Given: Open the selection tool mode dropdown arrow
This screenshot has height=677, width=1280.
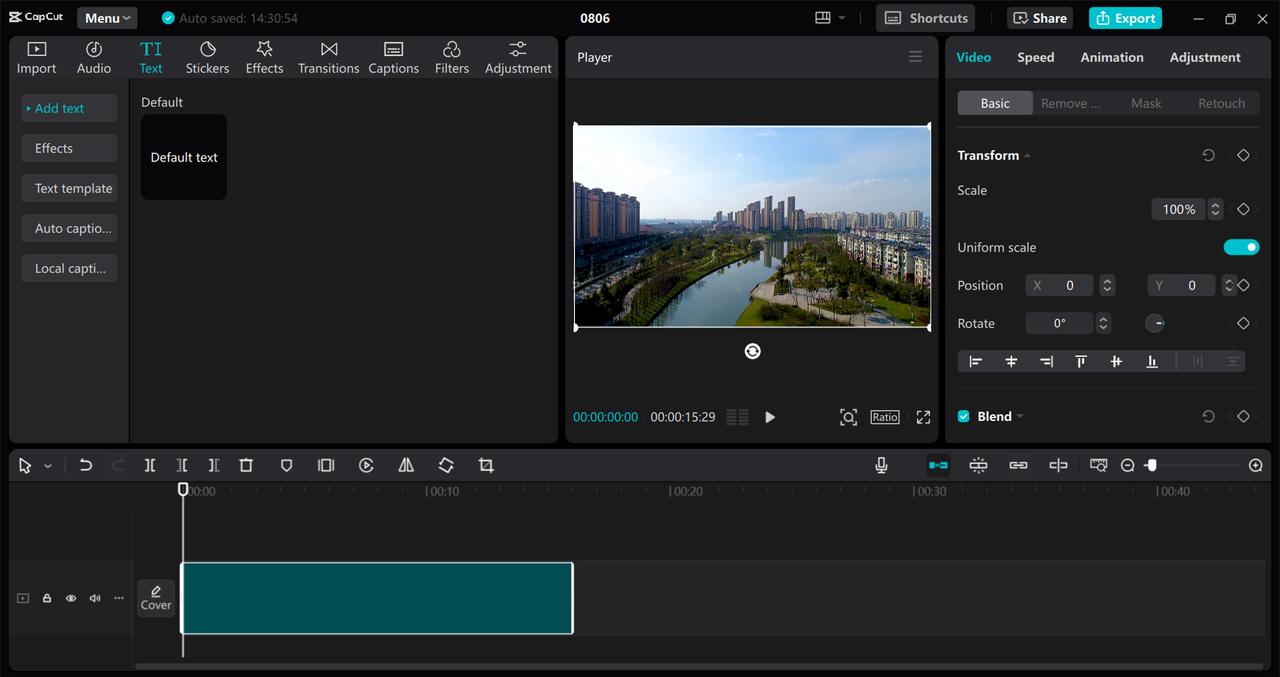Looking at the screenshot, I should [x=47, y=466].
